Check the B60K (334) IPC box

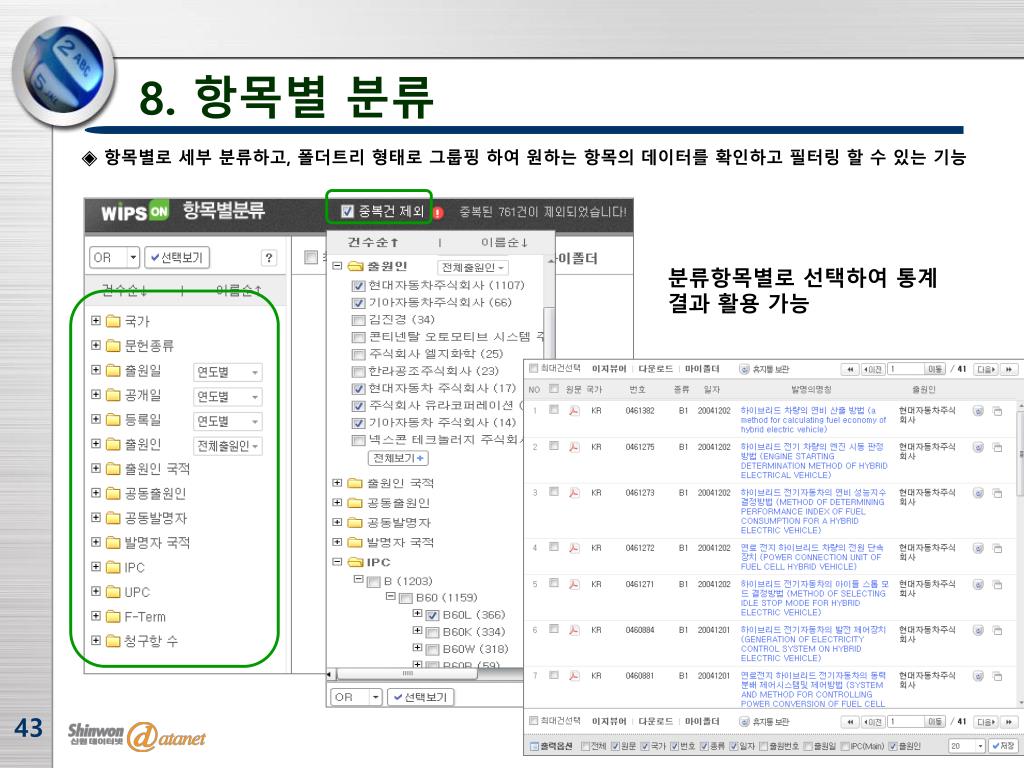[x=432, y=632]
